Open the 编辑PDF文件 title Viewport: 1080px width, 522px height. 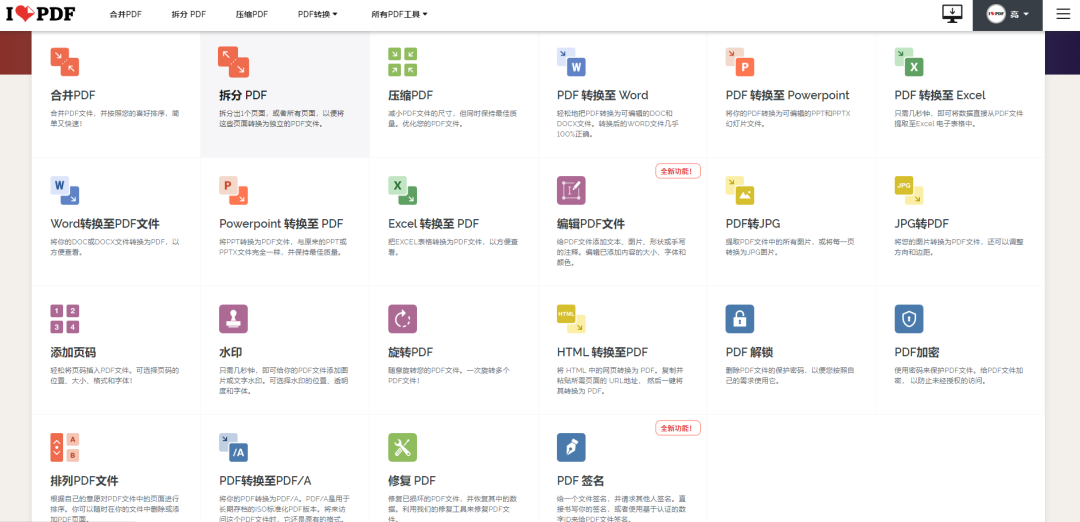point(590,224)
